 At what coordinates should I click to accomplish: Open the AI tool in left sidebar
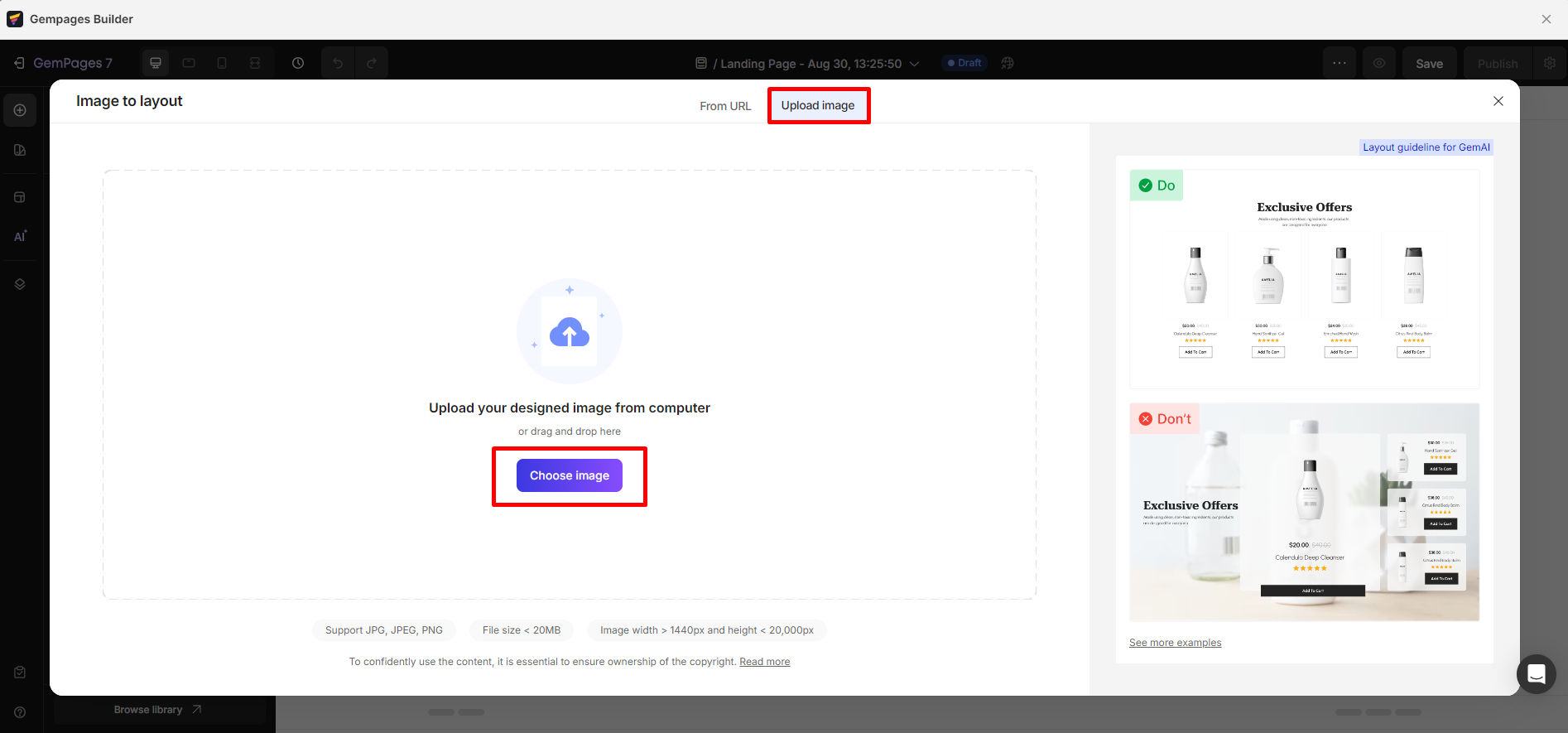point(20,237)
